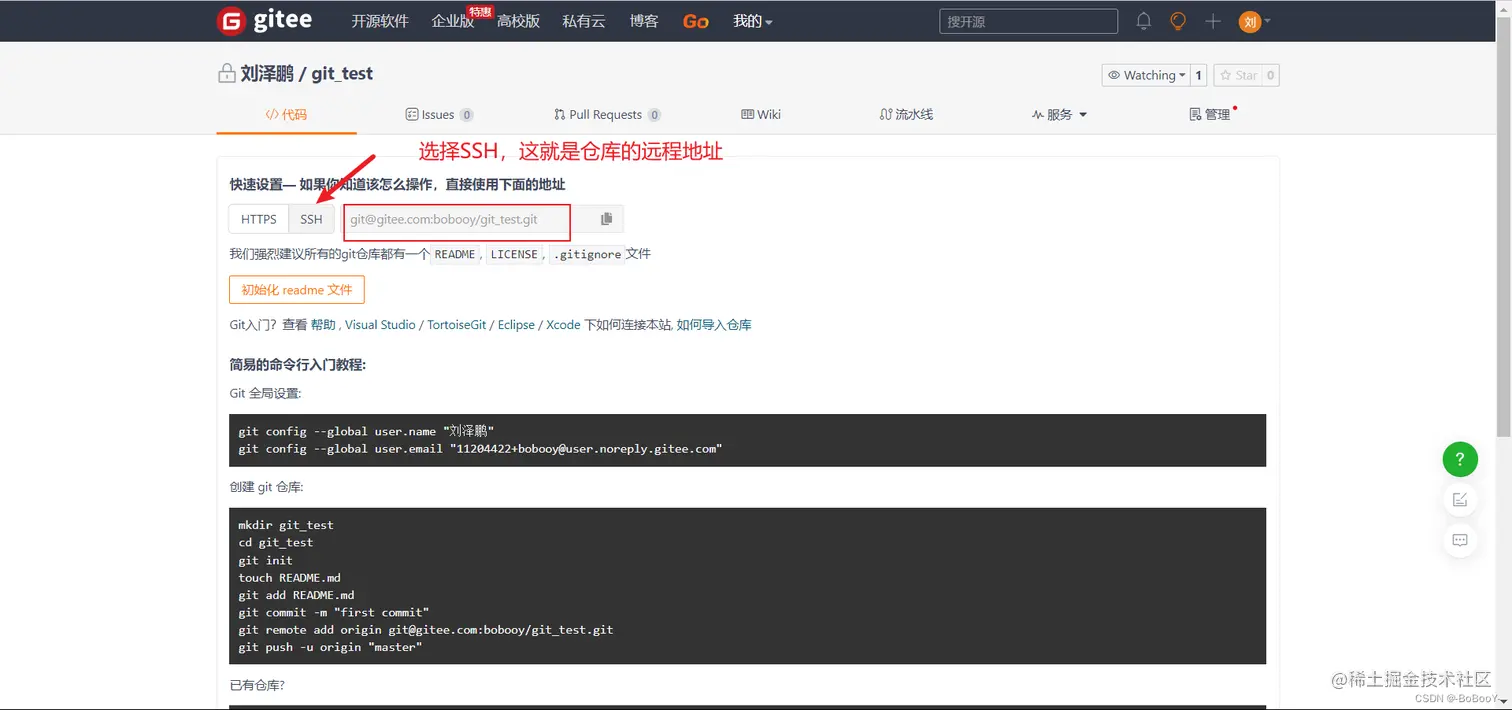
Task: Click the feedback edit icon on the right
Action: [1459, 500]
